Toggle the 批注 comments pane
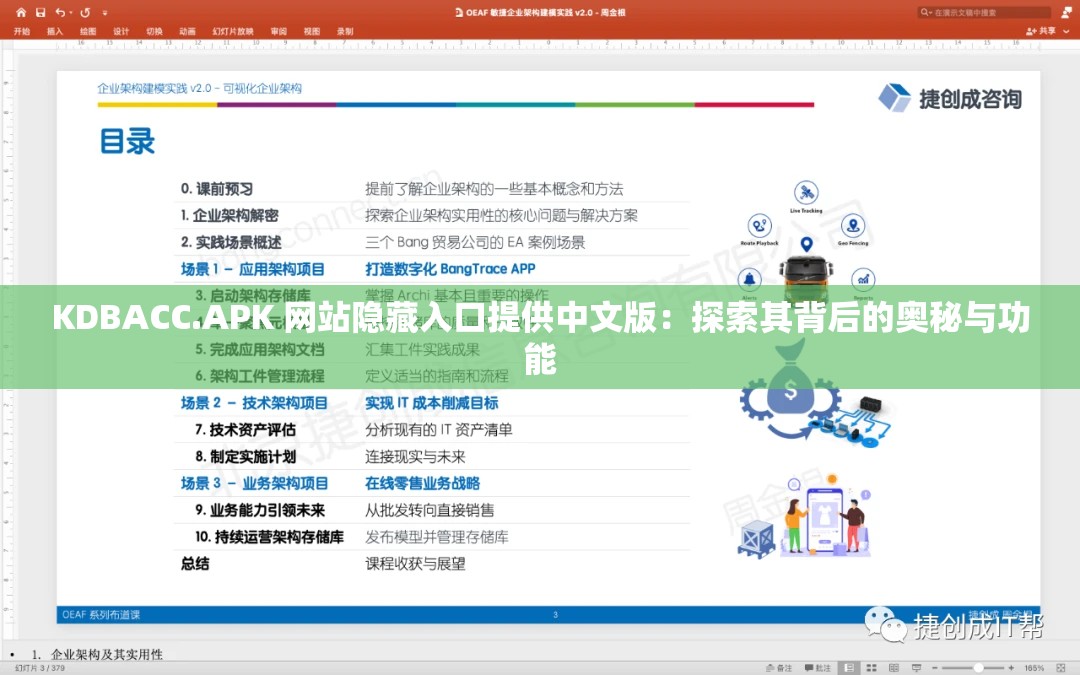The width and height of the screenshot is (1080, 675). 818,668
